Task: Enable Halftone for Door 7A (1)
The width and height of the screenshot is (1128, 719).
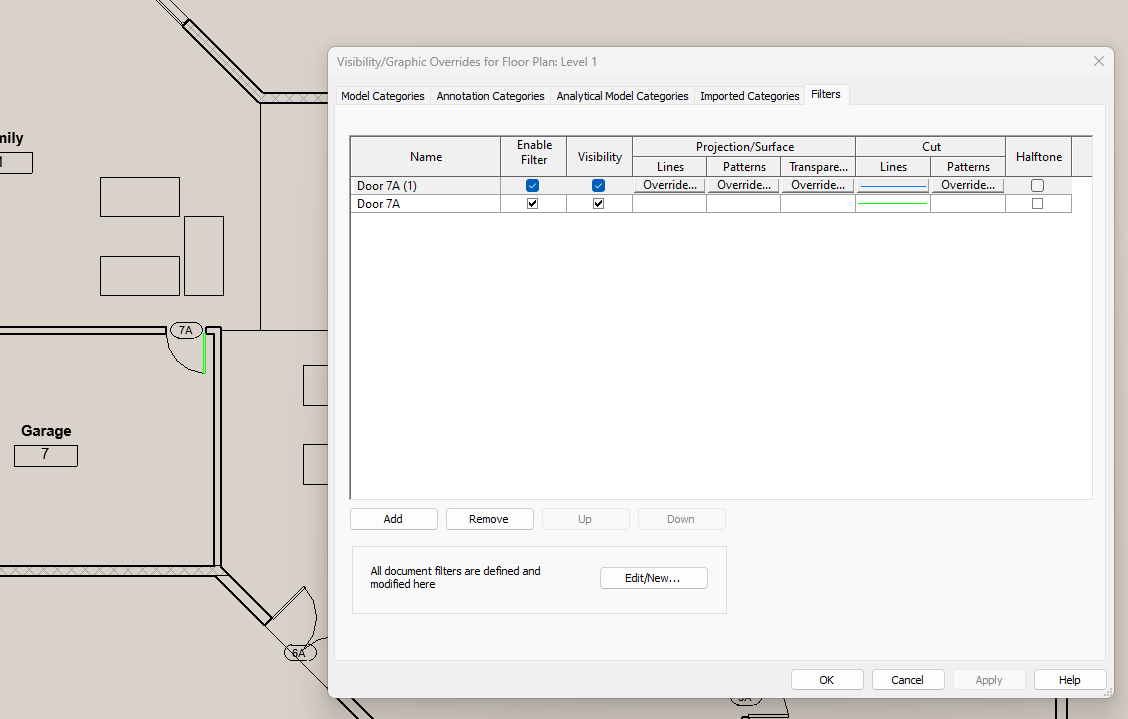Action: click(1037, 185)
